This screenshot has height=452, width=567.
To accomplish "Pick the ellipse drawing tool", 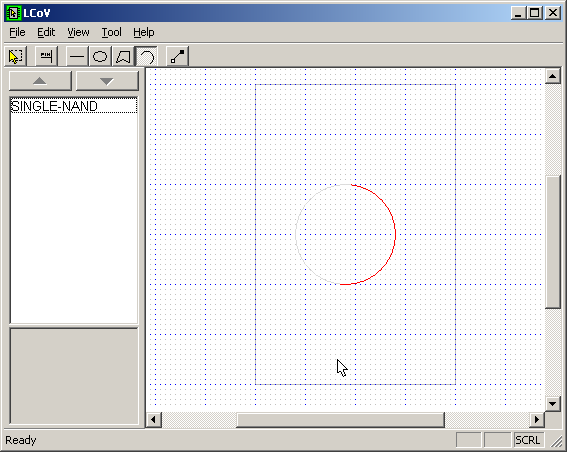I will point(100,56).
